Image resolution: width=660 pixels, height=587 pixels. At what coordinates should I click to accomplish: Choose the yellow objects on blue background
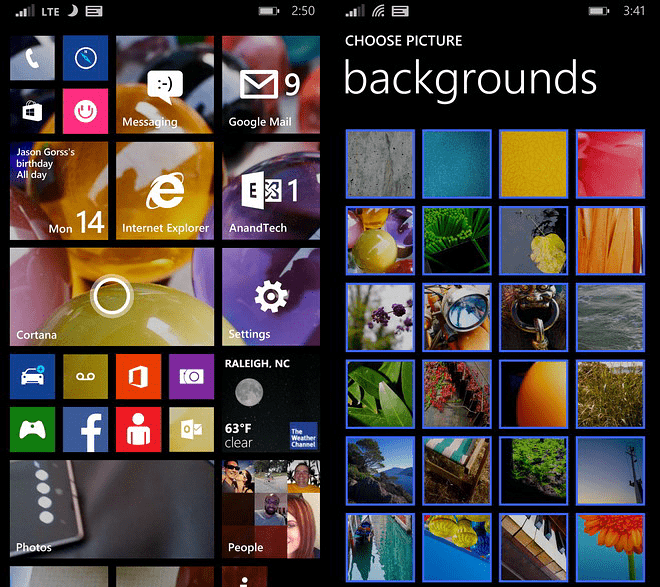click(457, 547)
